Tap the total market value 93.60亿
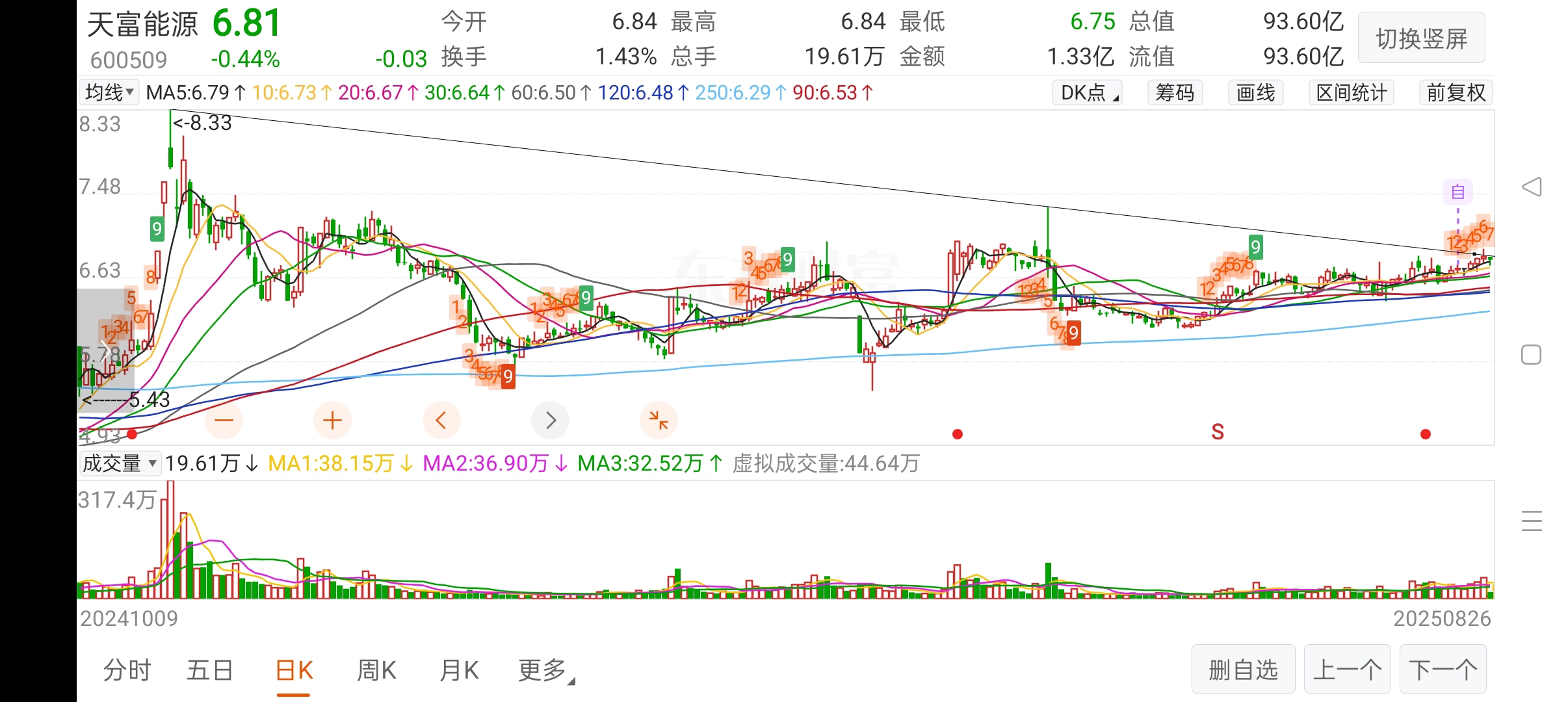 (1303, 22)
